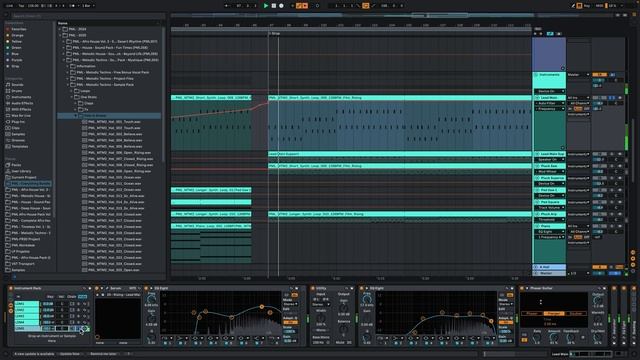Toggle the Link button
Viewport: 640px width, 360px height.
coord(10,6)
